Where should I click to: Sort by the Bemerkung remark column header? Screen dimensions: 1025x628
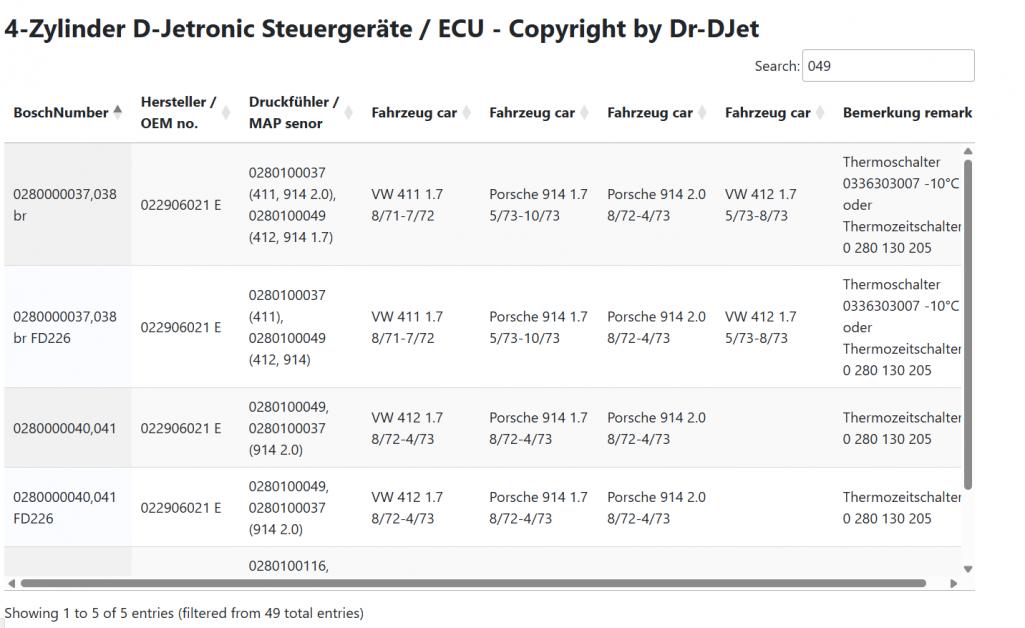907,112
